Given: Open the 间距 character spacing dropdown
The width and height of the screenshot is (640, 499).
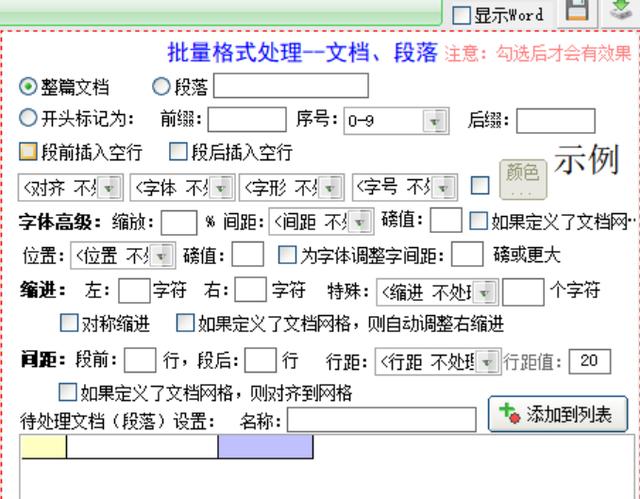Looking at the screenshot, I should (321, 222).
